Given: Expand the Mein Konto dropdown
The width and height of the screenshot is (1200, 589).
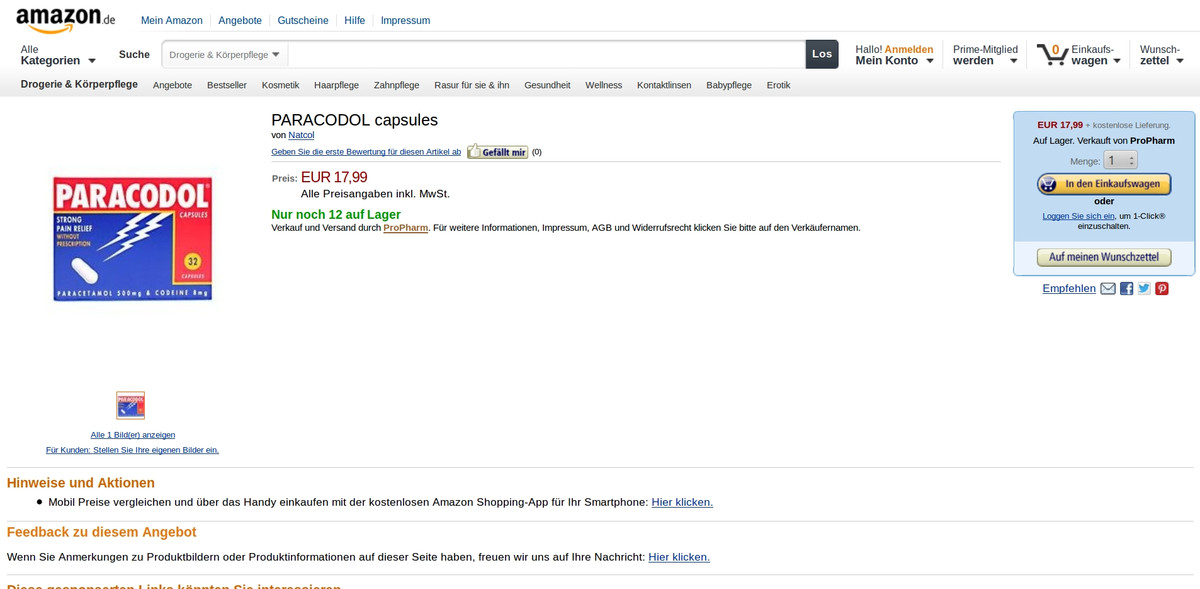Looking at the screenshot, I should [x=893, y=60].
